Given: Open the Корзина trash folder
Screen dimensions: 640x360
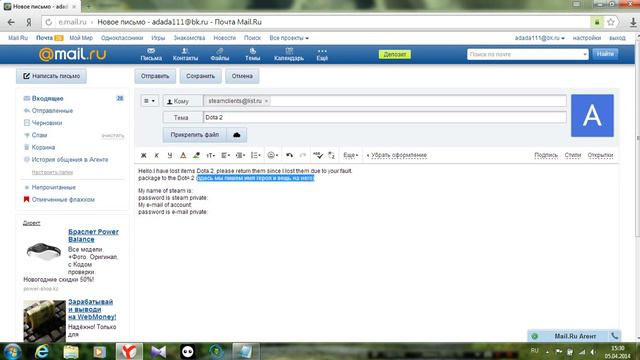Looking at the screenshot, I should coord(43,147).
